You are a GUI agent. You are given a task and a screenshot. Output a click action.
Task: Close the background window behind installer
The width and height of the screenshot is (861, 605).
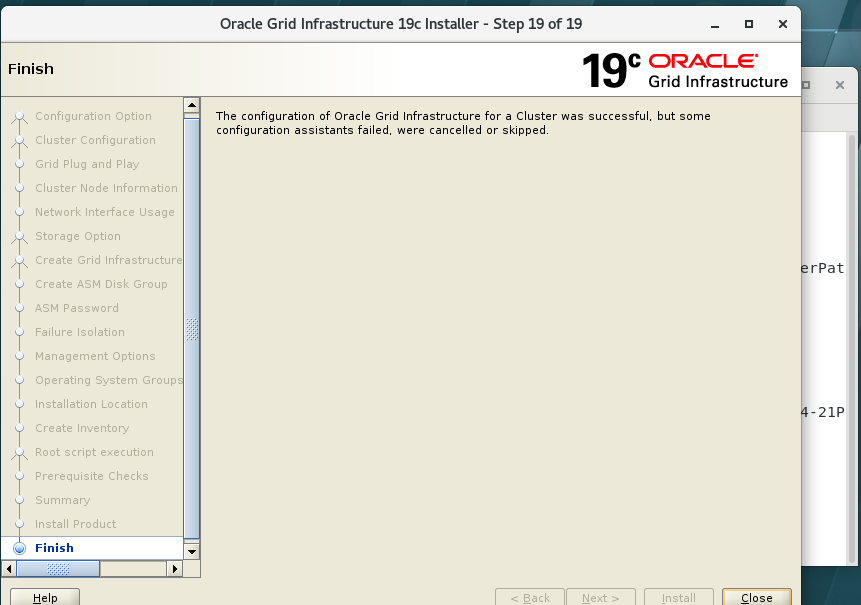point(840,85)
